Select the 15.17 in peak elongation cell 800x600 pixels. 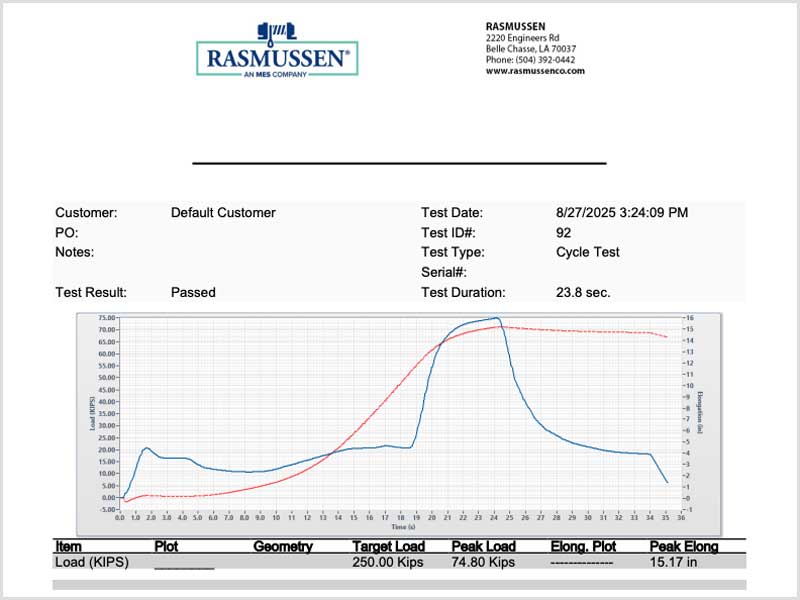pos(673,562)
